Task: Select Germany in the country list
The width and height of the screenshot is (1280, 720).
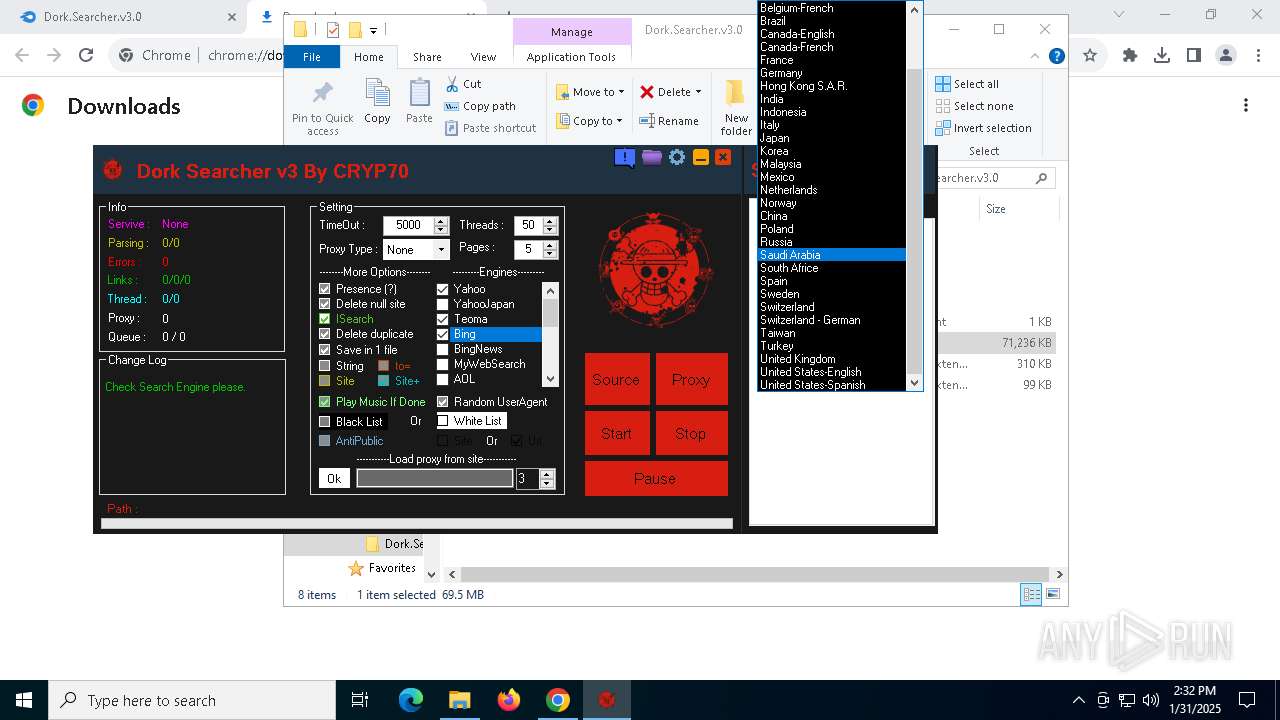Action: click(832, 73)
